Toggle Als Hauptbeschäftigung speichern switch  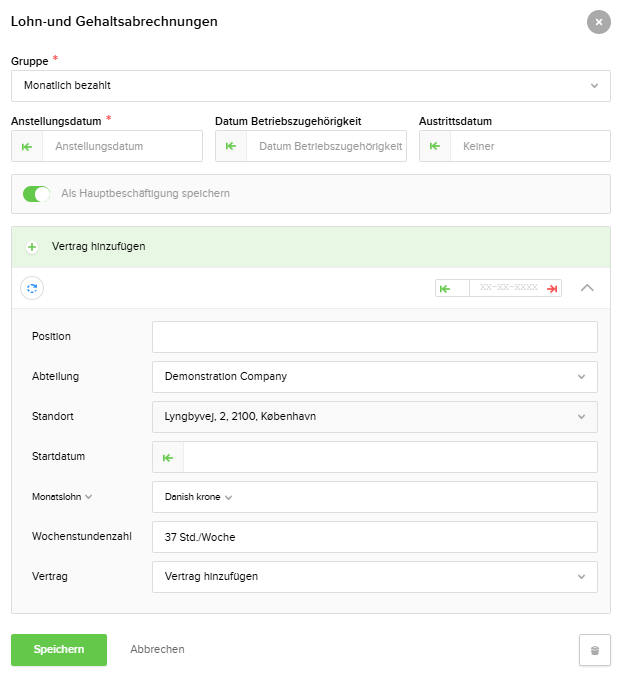[37, 194]
